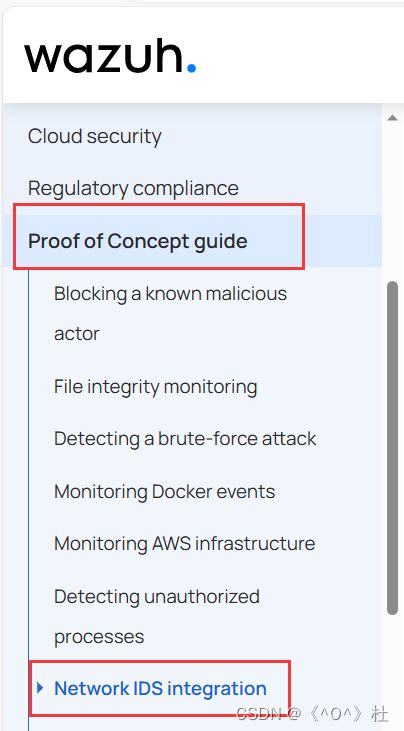The height and width of the screenshot is (731, 404).
Task: Click the sidebar scroll up arrow
Action: coord(392,118)
